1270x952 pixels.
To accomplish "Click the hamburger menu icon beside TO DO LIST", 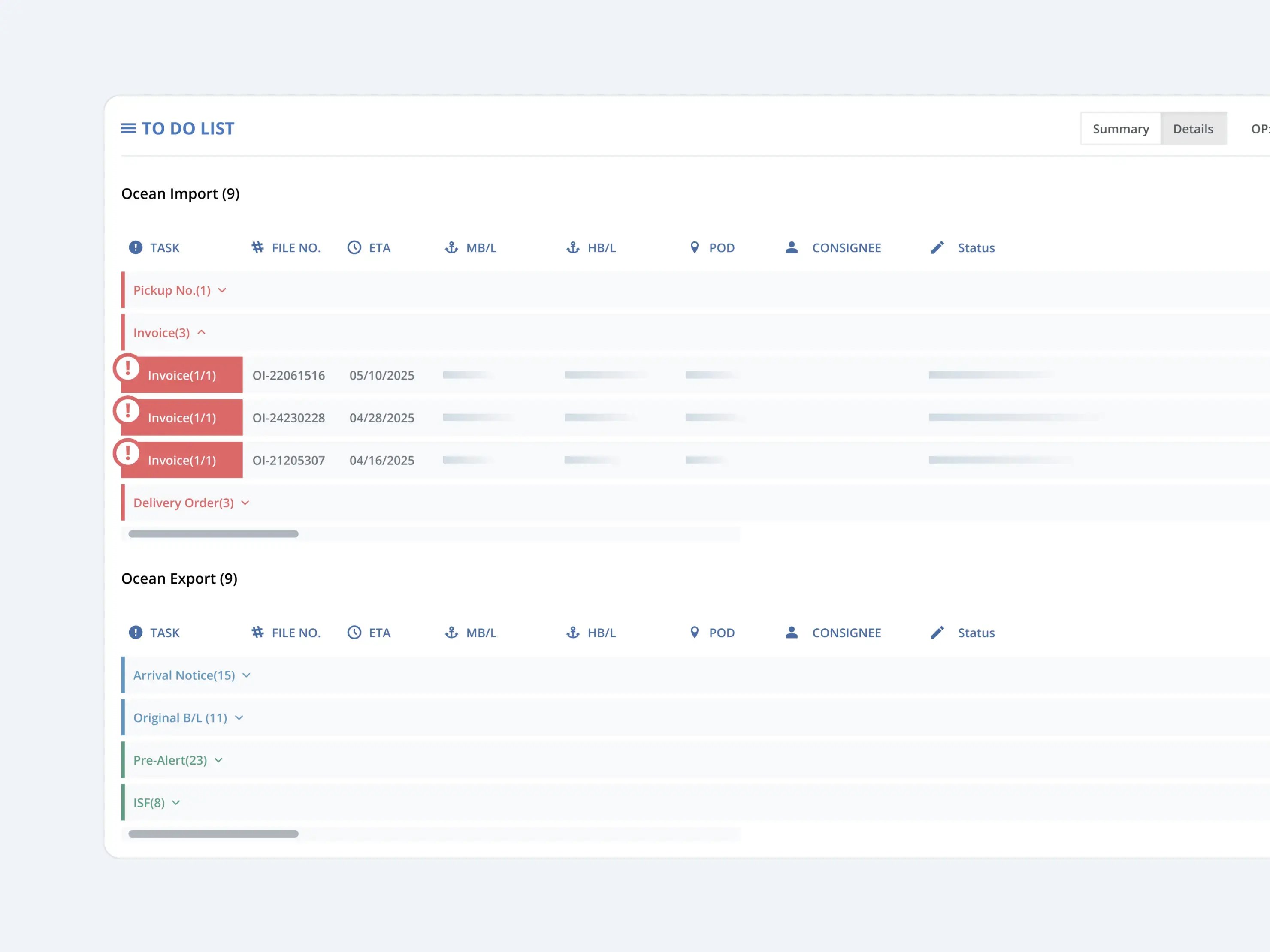I will pos(128,129).
